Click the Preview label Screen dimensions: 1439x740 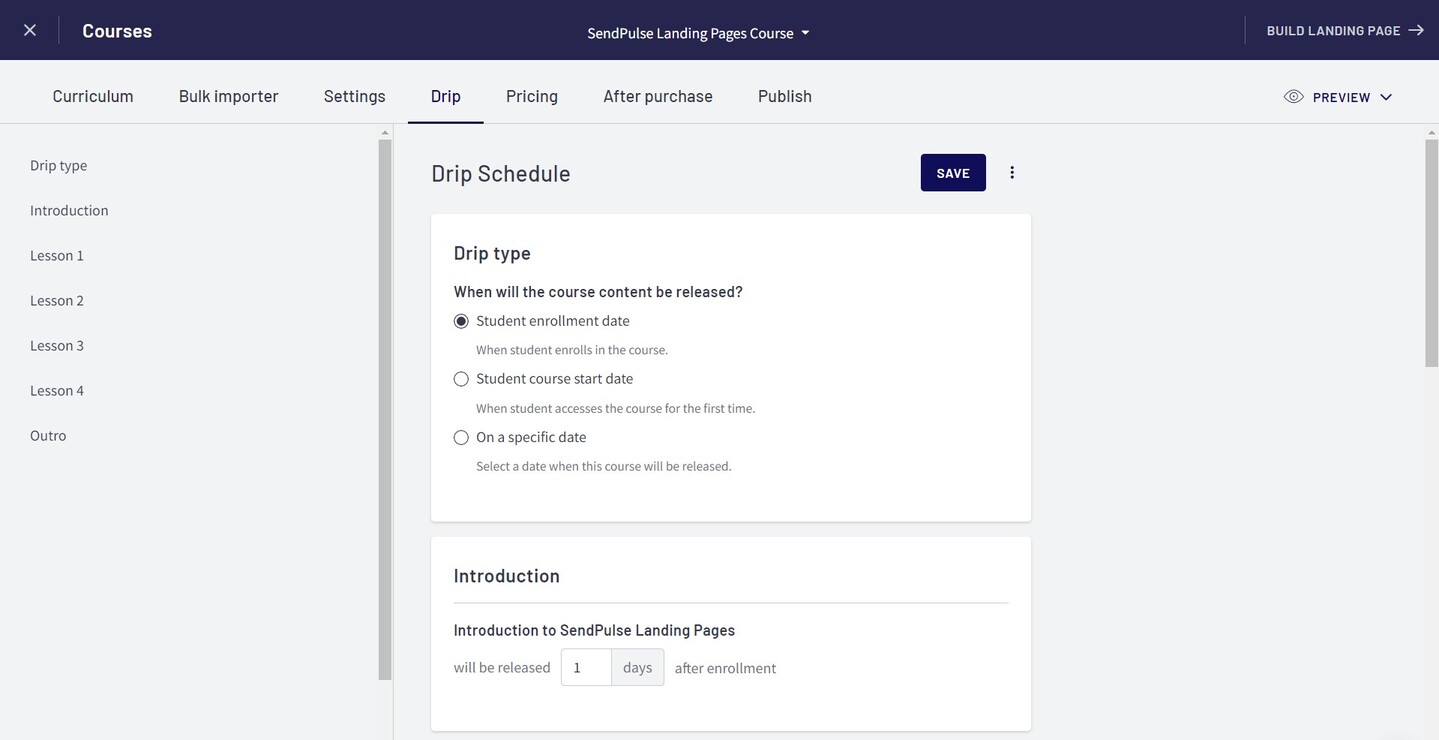[1341, 97]
